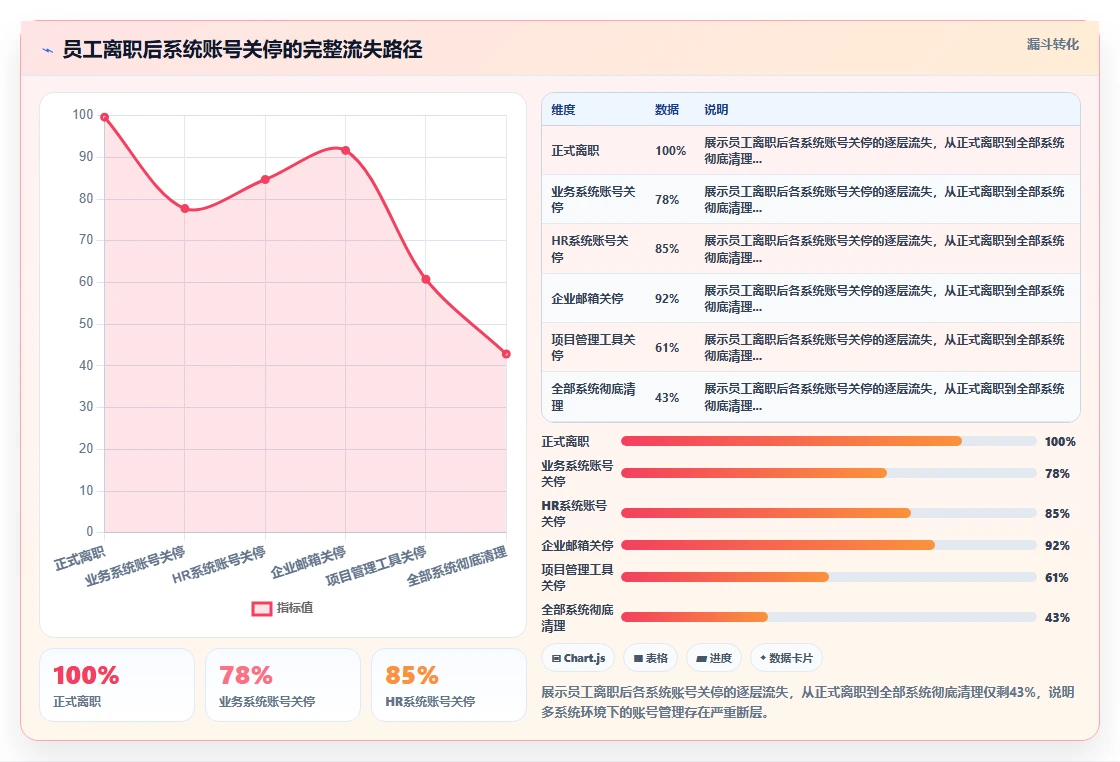The width and height of the screenshot is (1120, 762).
Task: Click the 78% value in table
Action: (666, 200)
